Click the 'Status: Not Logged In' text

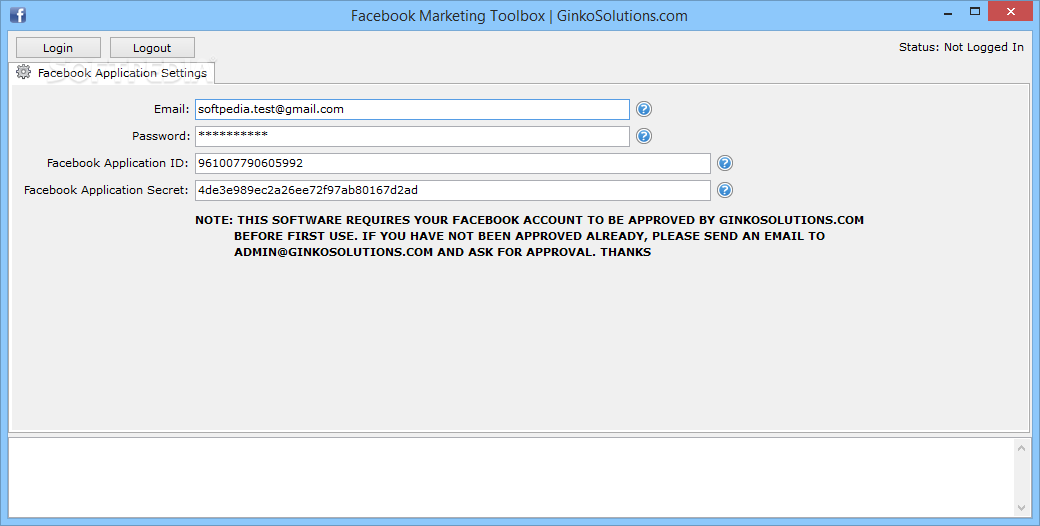point(961,47)
